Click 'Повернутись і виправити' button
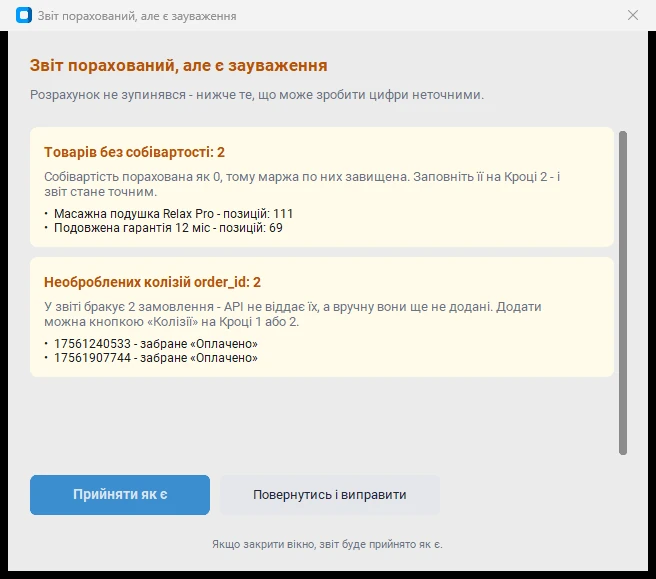The width and height of the screenshot is (656, 579). [330, 494]
